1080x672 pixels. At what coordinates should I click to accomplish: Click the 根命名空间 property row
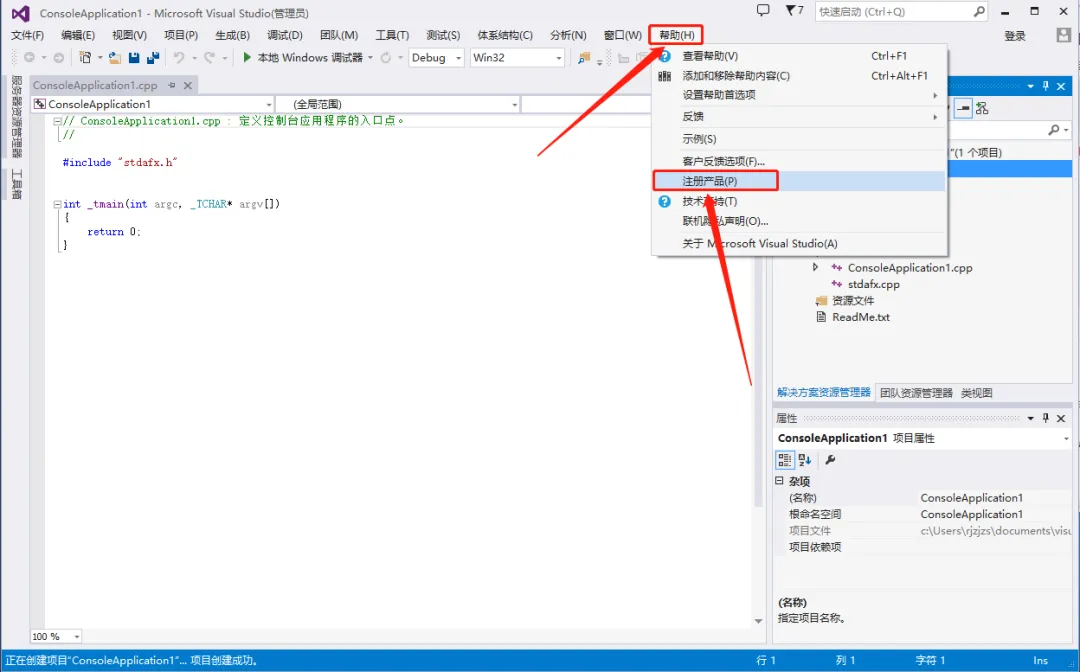coord(923,514)
